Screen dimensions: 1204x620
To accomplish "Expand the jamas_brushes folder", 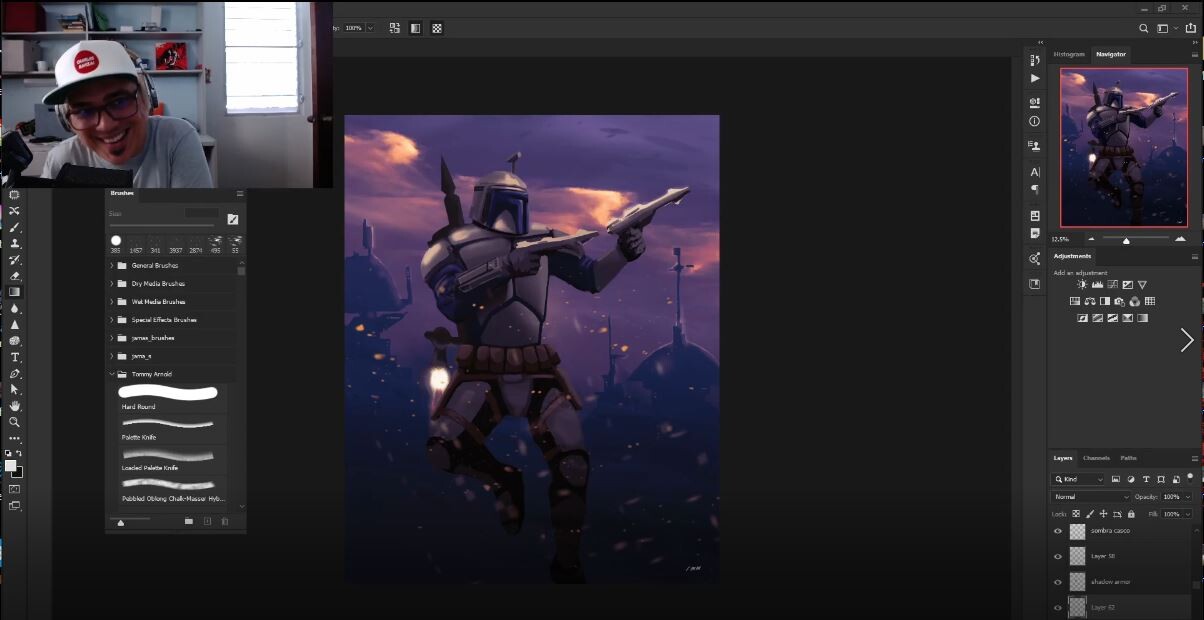I will pyautogui.click(x=111, y=338).
